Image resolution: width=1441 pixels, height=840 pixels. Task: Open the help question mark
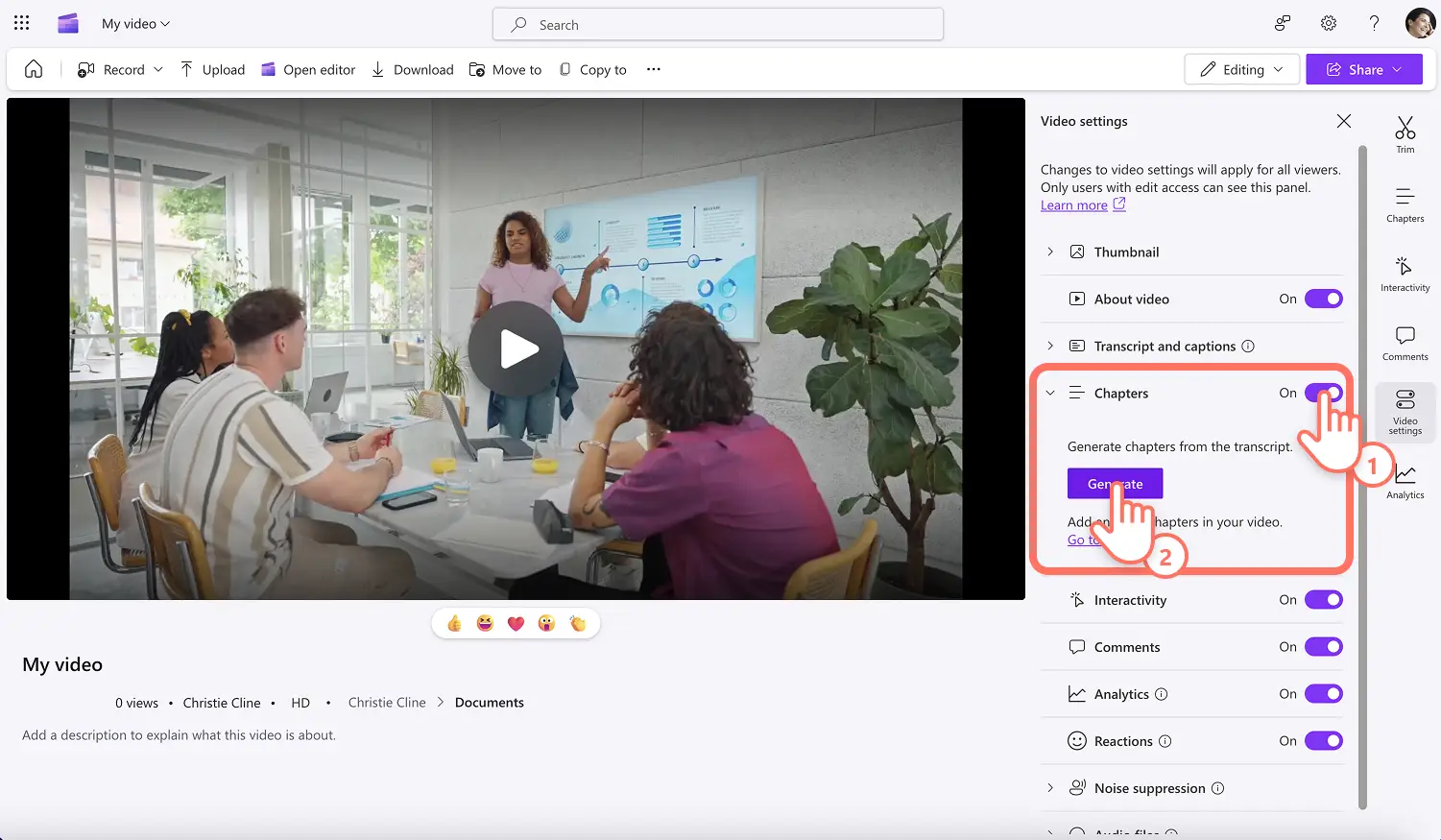1374,23
